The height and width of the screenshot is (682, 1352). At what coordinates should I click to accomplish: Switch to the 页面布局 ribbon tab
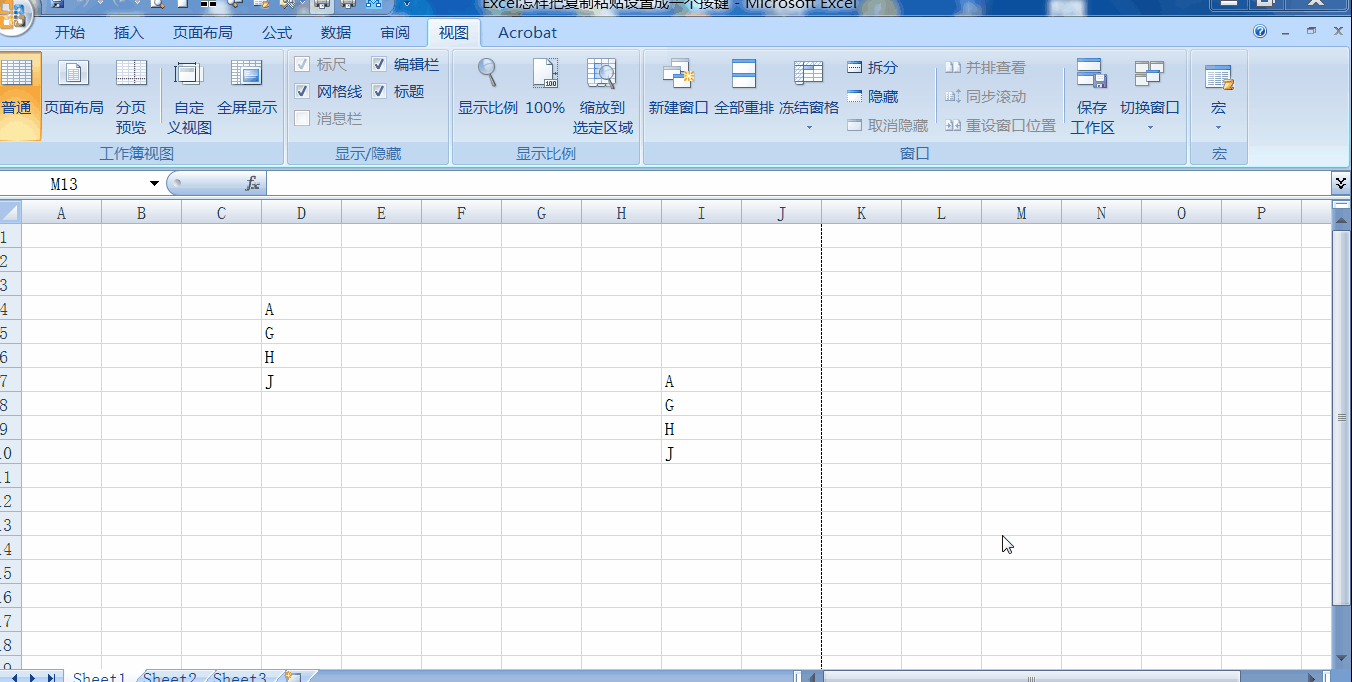click(x=203, y=32)
